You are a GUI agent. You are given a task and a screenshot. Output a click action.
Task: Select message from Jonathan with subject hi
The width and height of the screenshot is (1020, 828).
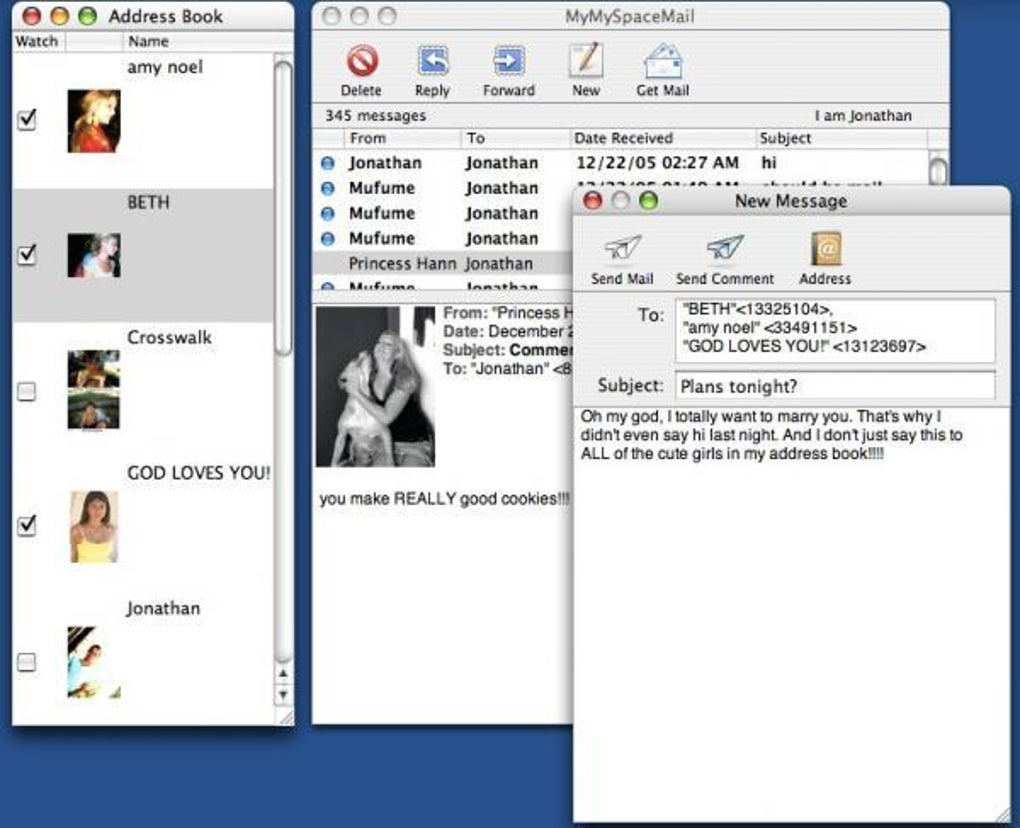(x=621, y=163)
